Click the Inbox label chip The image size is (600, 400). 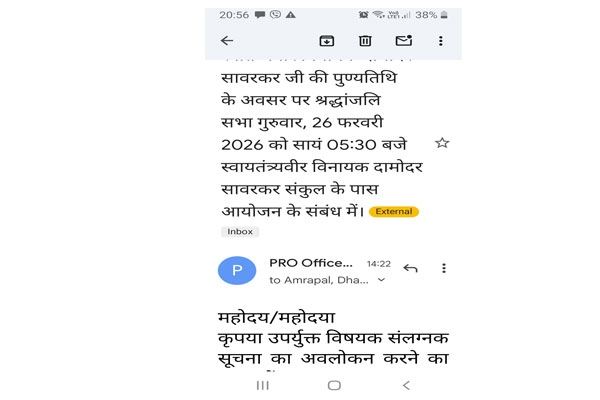(240, 232)
